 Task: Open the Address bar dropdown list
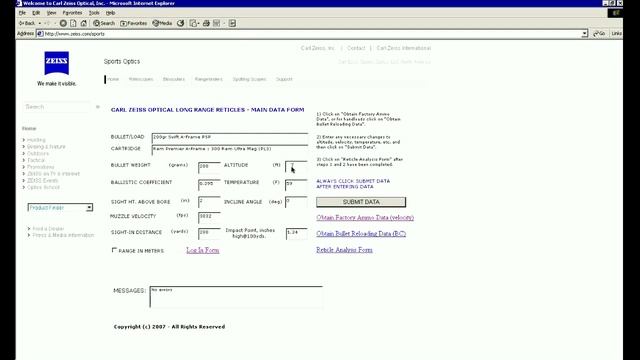pos(584,33)
